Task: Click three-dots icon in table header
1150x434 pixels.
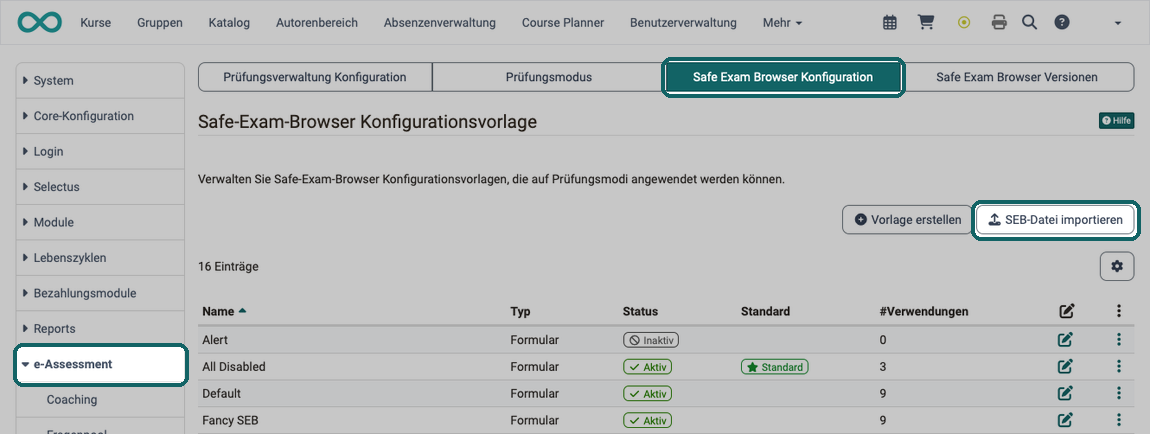Action: click(1118, 311)
